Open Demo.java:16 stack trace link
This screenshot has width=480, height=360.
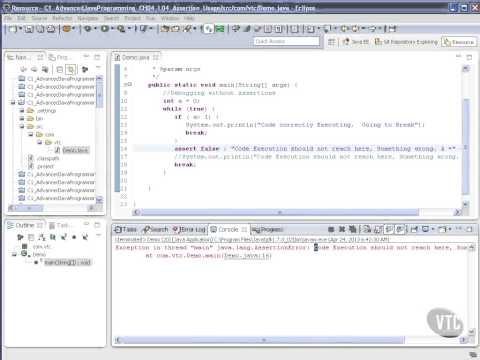pyautogui.click(x=247, y=256)
